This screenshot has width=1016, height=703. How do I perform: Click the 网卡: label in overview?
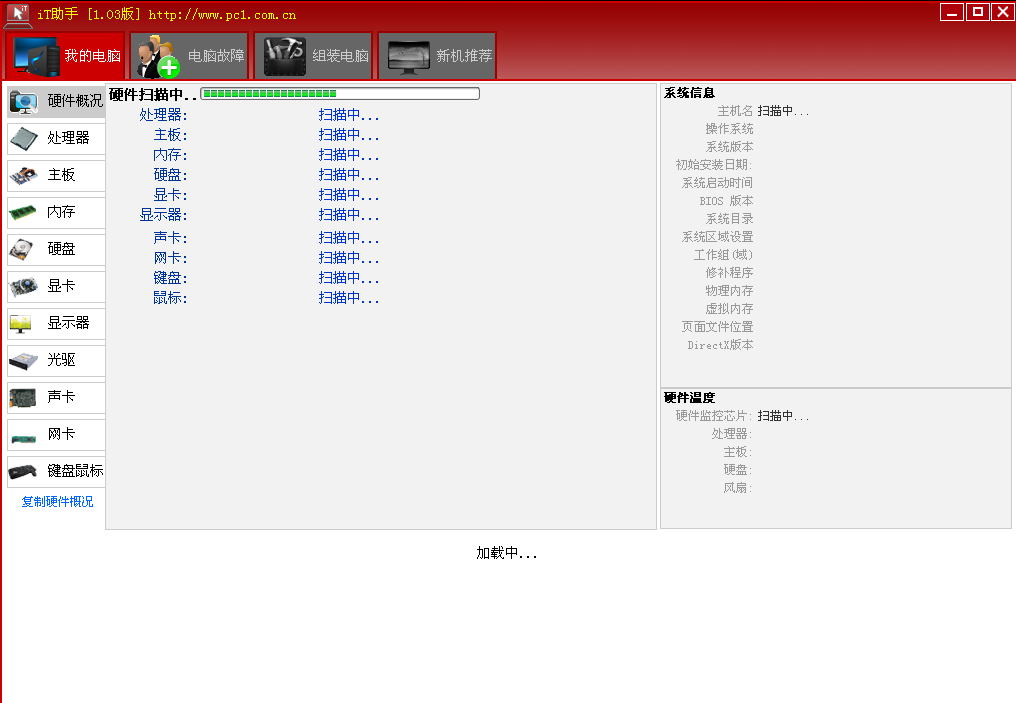170,259
